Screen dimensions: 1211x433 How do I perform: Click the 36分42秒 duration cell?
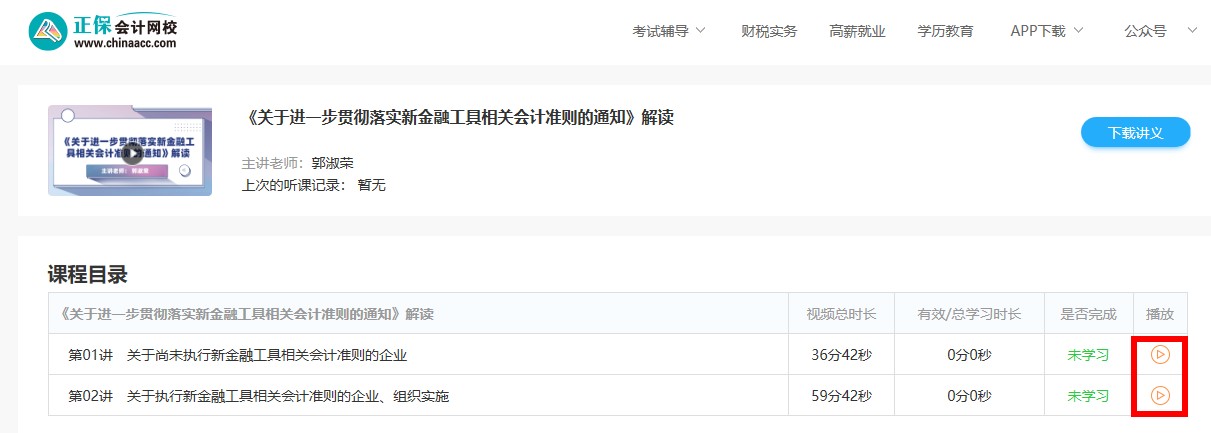click(x=841, y=355)
